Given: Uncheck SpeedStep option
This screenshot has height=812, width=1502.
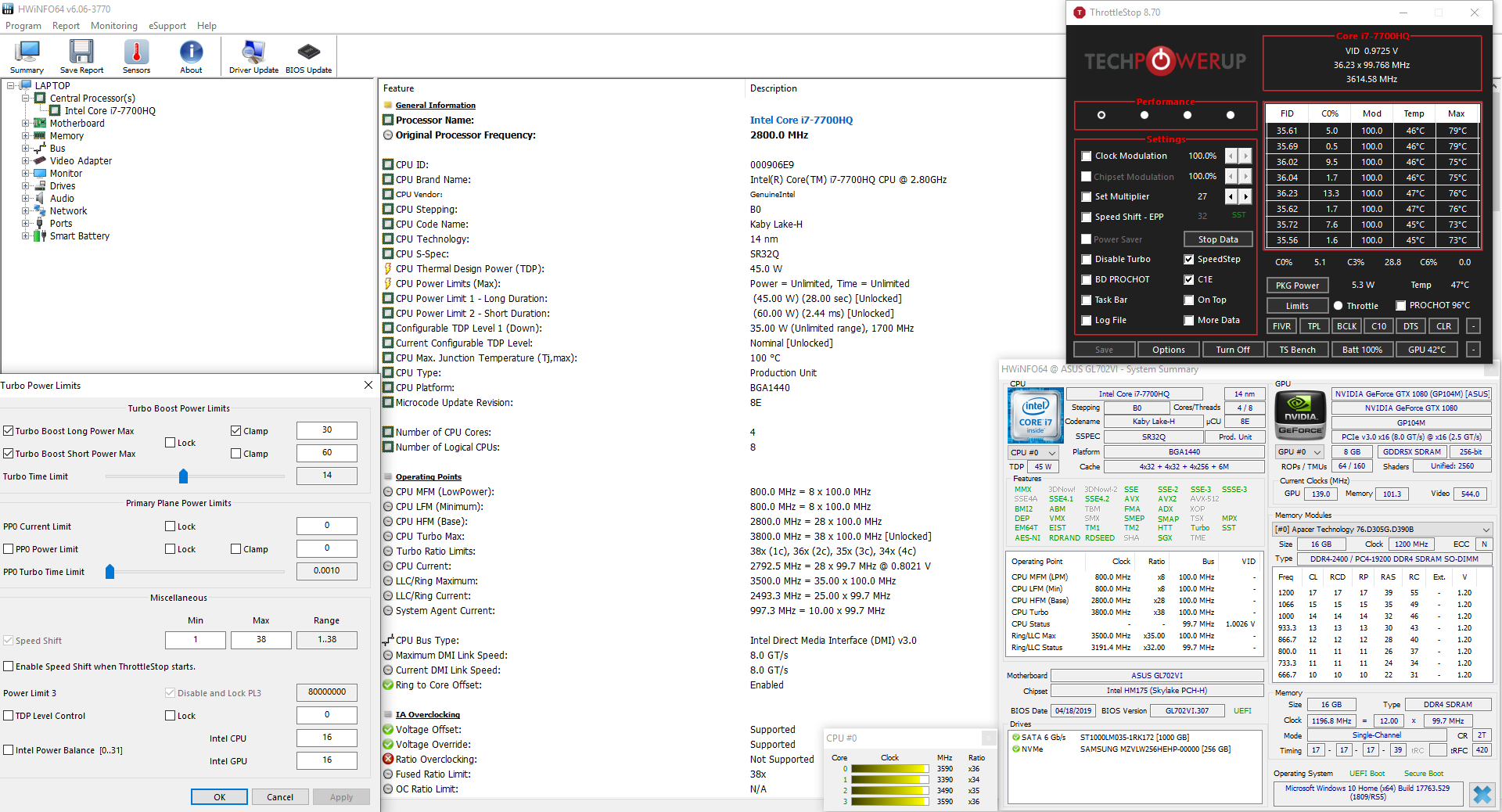Looking at the screenshot, I should [1189, 259].
